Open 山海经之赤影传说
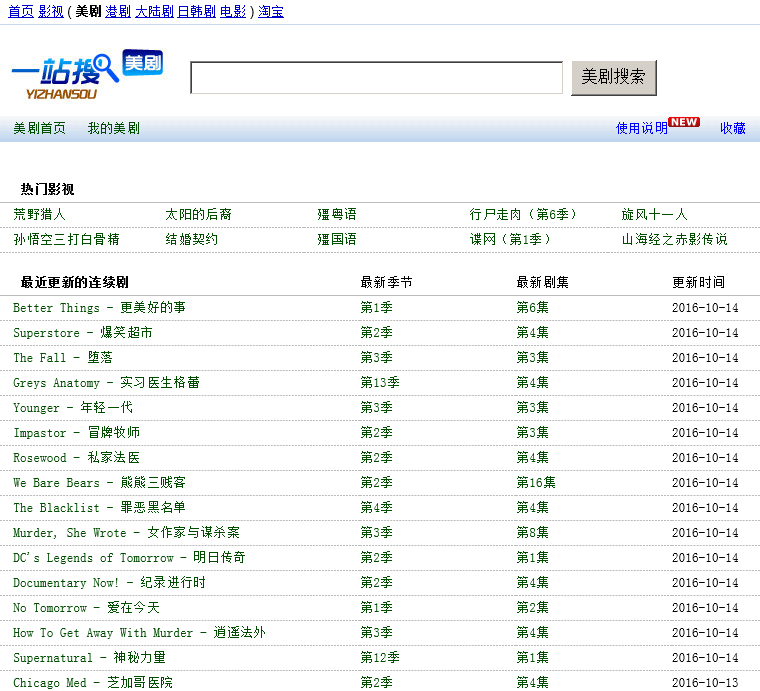Screen dimensions: 760x691 click(674, 239)
